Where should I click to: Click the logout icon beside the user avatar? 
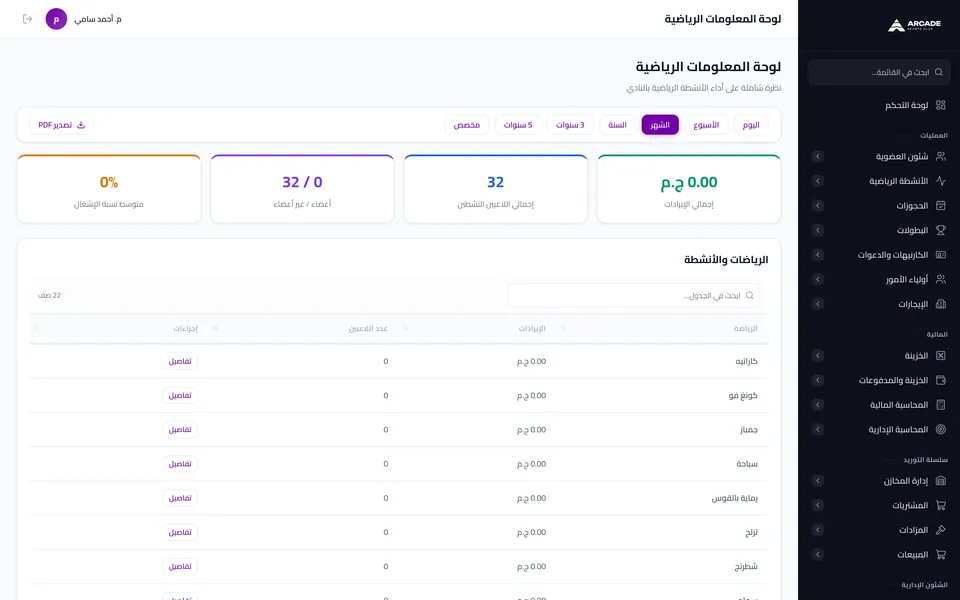click(x=27, y=19)
